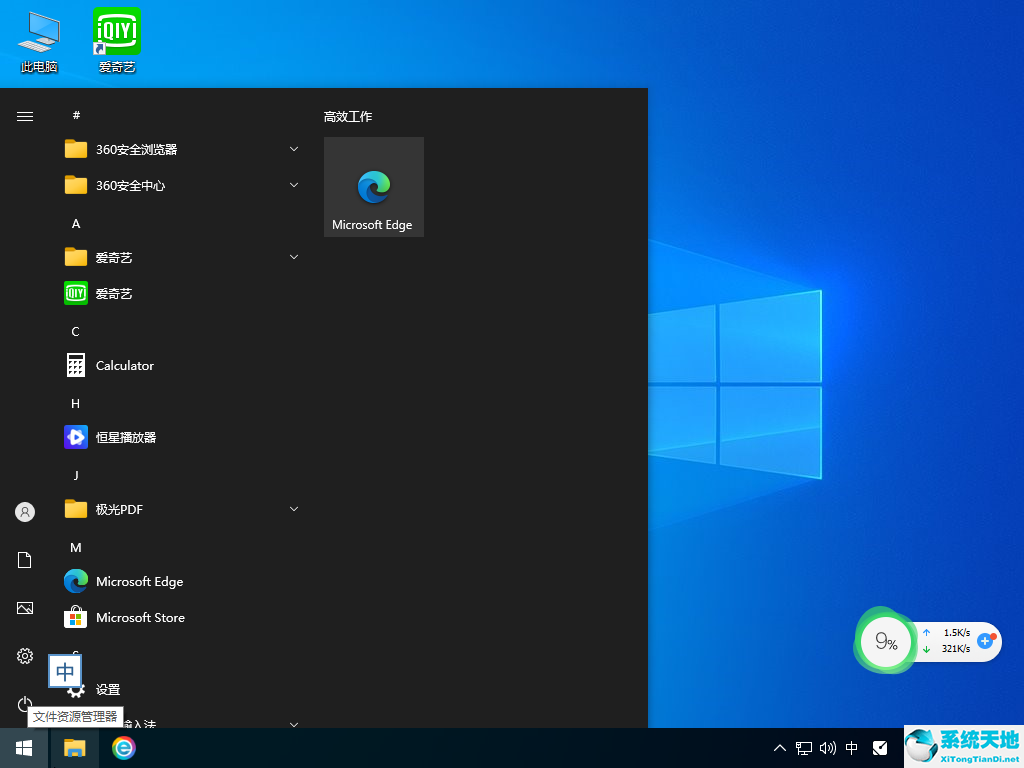This screenshot has height=768, width=1024.
Task: Open Settings gear in Start sidebar
Action: click(25, 656)
